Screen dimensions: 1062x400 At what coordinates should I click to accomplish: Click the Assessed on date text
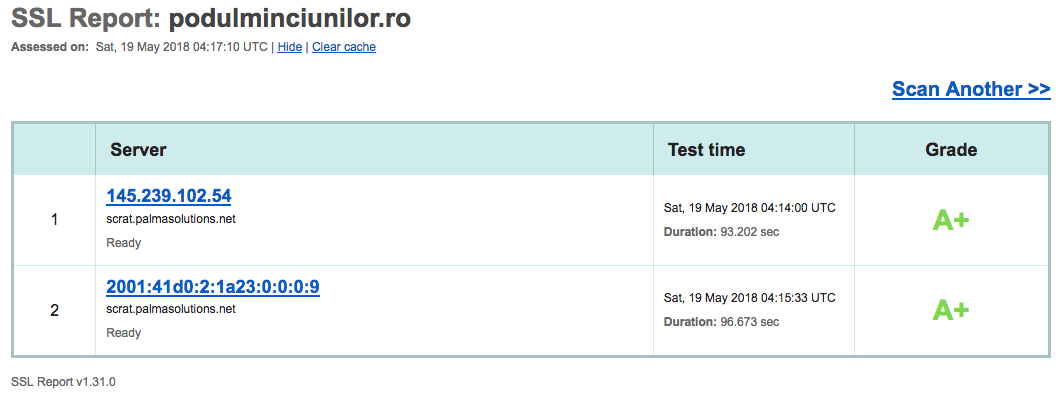tap(181, 47)
